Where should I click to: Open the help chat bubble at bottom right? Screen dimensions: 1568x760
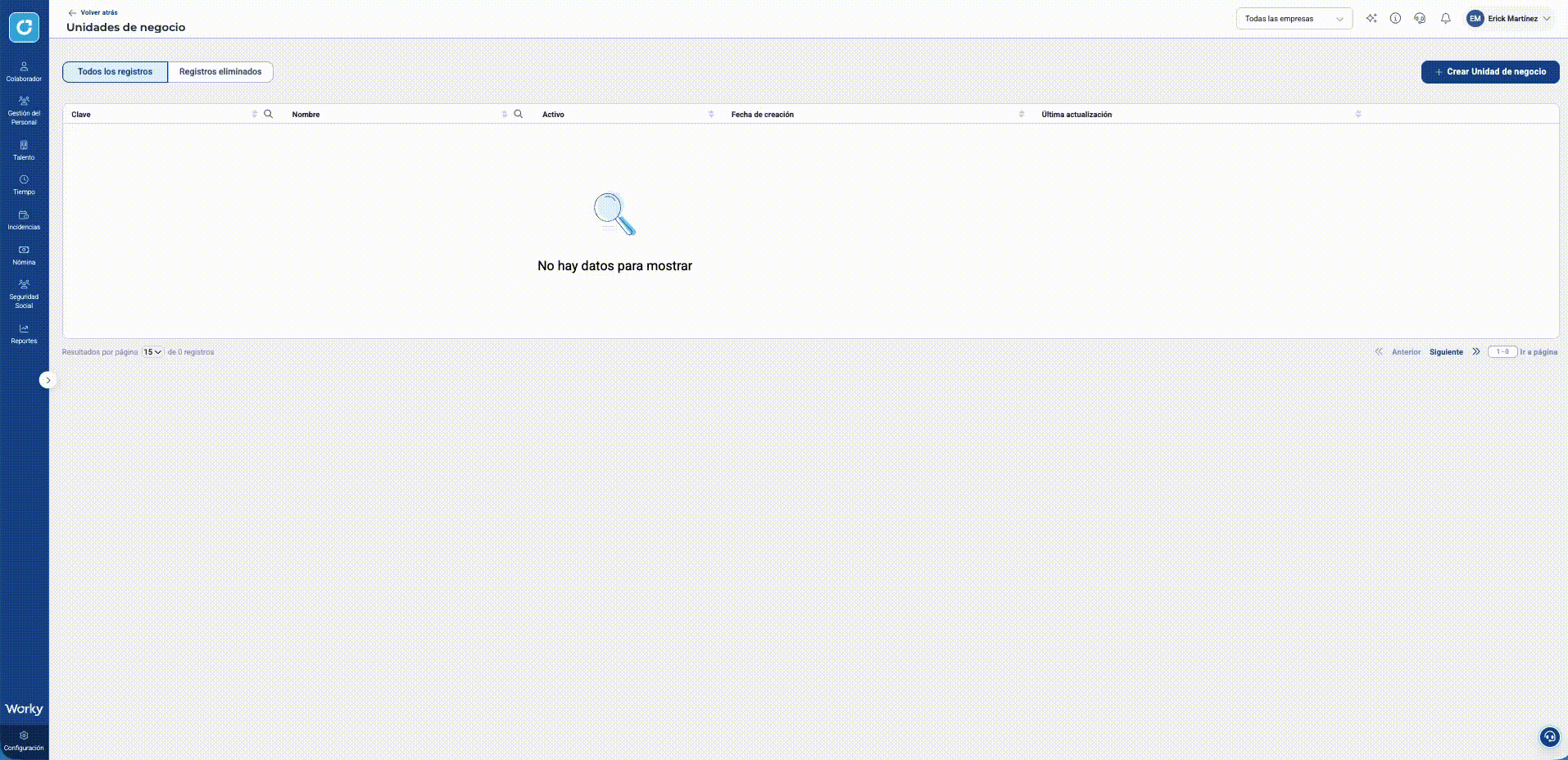(1549, 737)
